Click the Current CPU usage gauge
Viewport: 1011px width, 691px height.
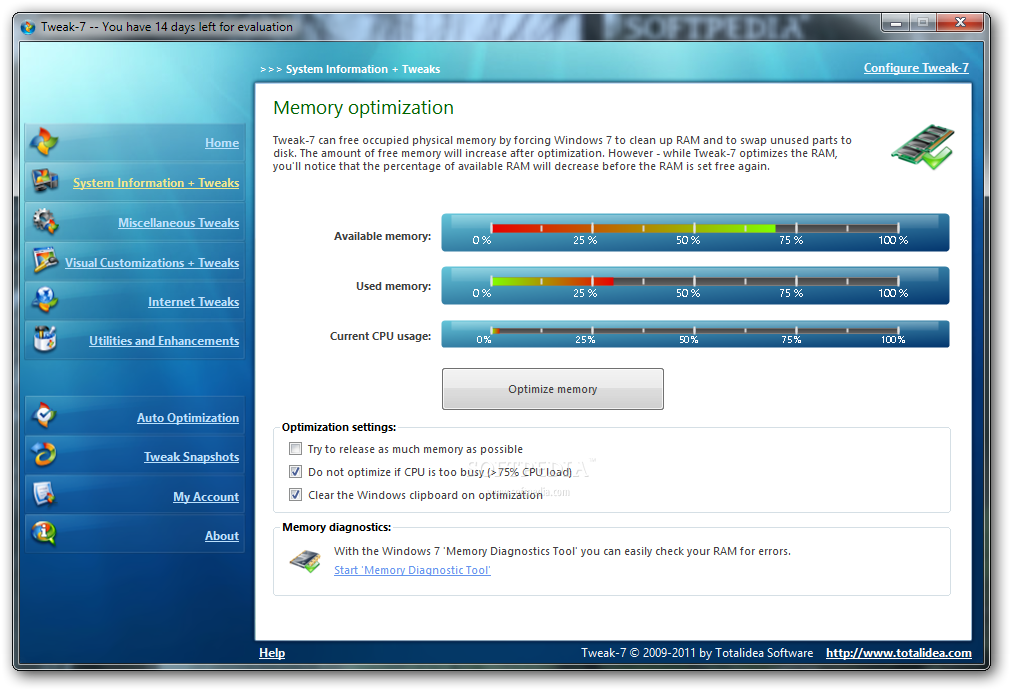[695, 334]
